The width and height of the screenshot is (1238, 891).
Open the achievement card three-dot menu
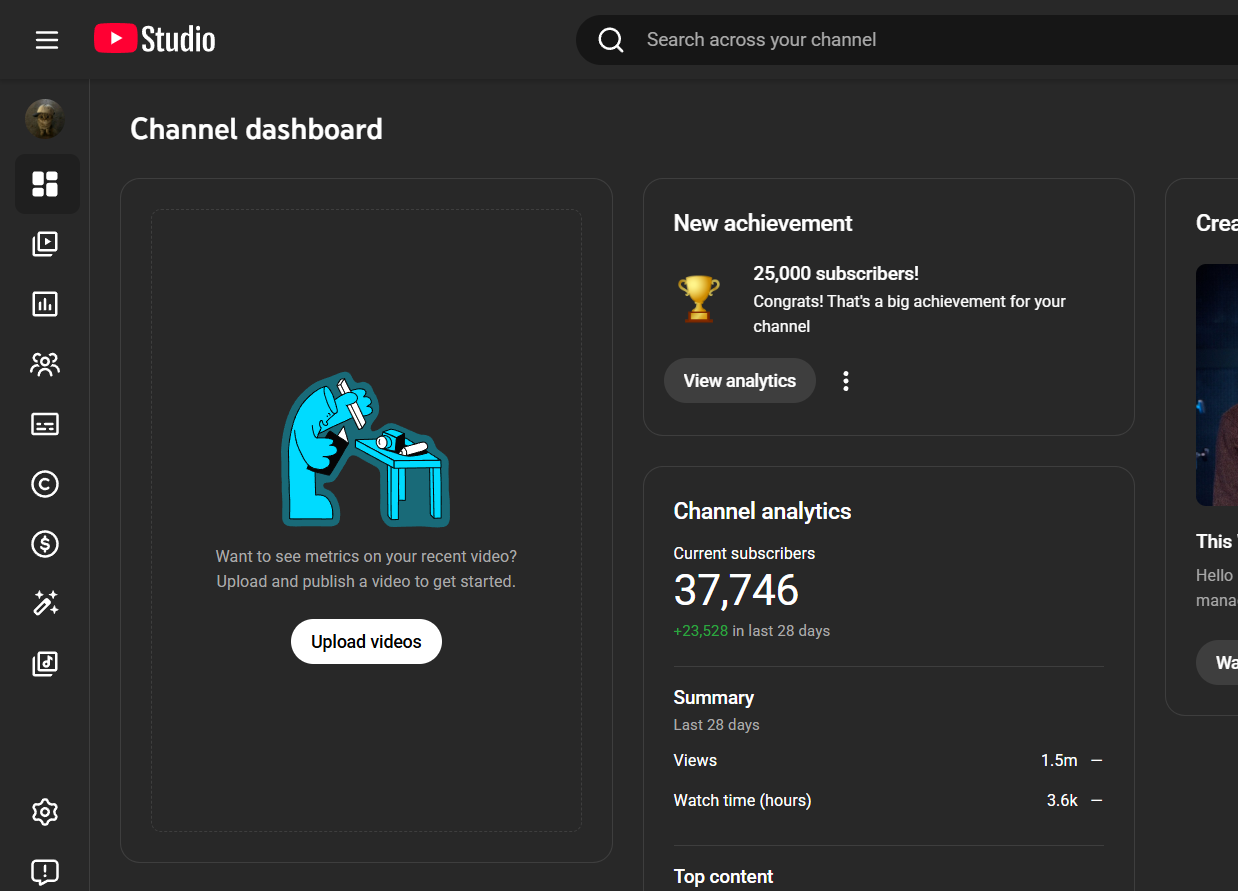[846, 381]
